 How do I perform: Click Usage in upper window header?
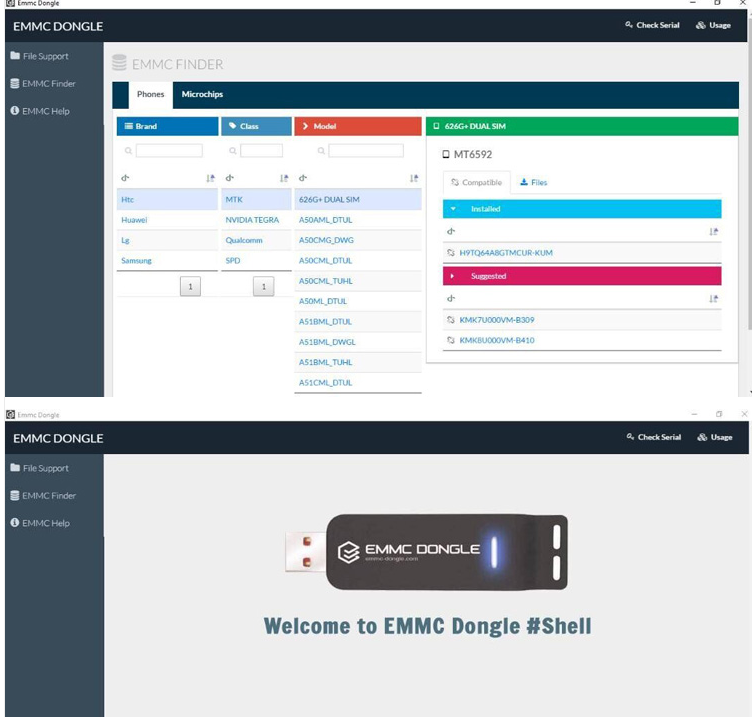(714, 25)
